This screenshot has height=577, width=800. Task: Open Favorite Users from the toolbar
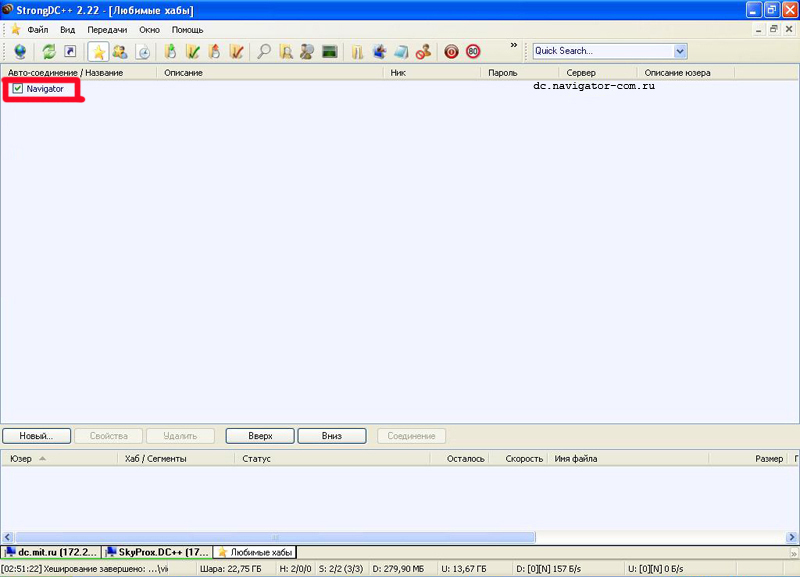tap(120, 51)
